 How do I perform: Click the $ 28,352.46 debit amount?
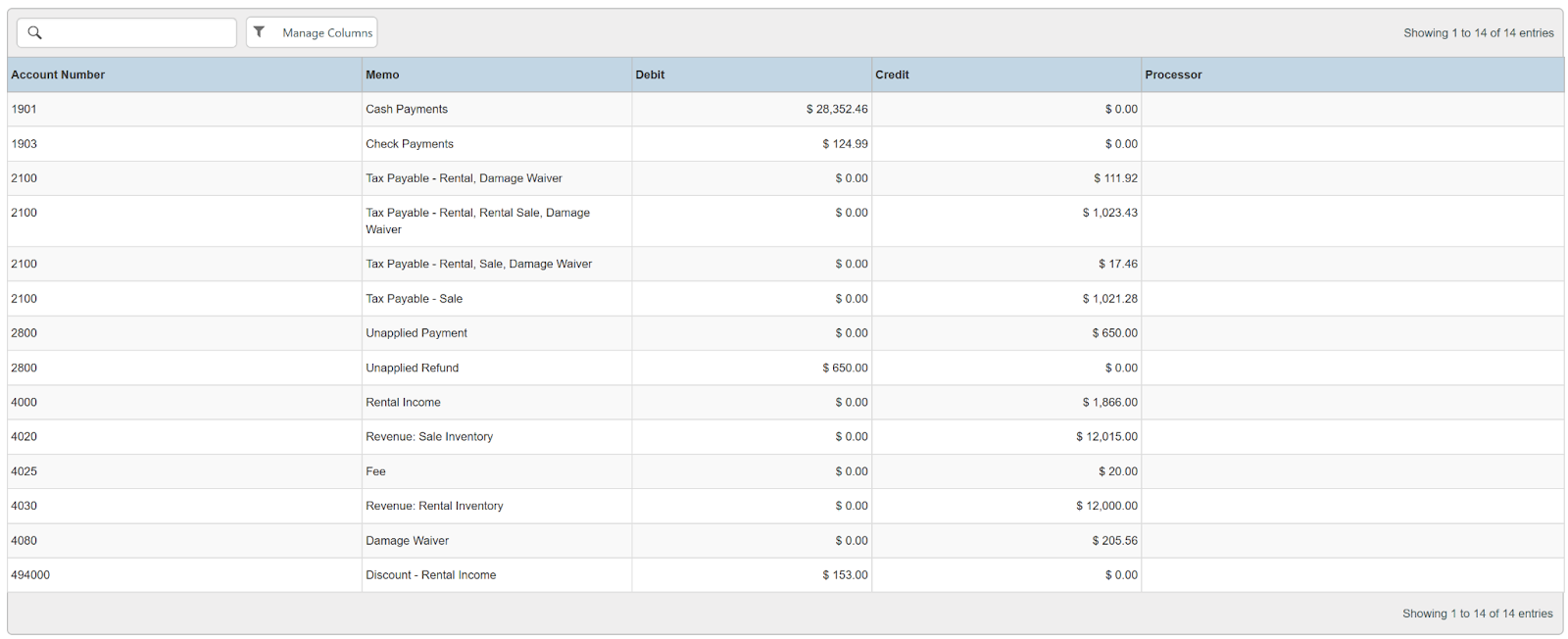coord(836,109)
